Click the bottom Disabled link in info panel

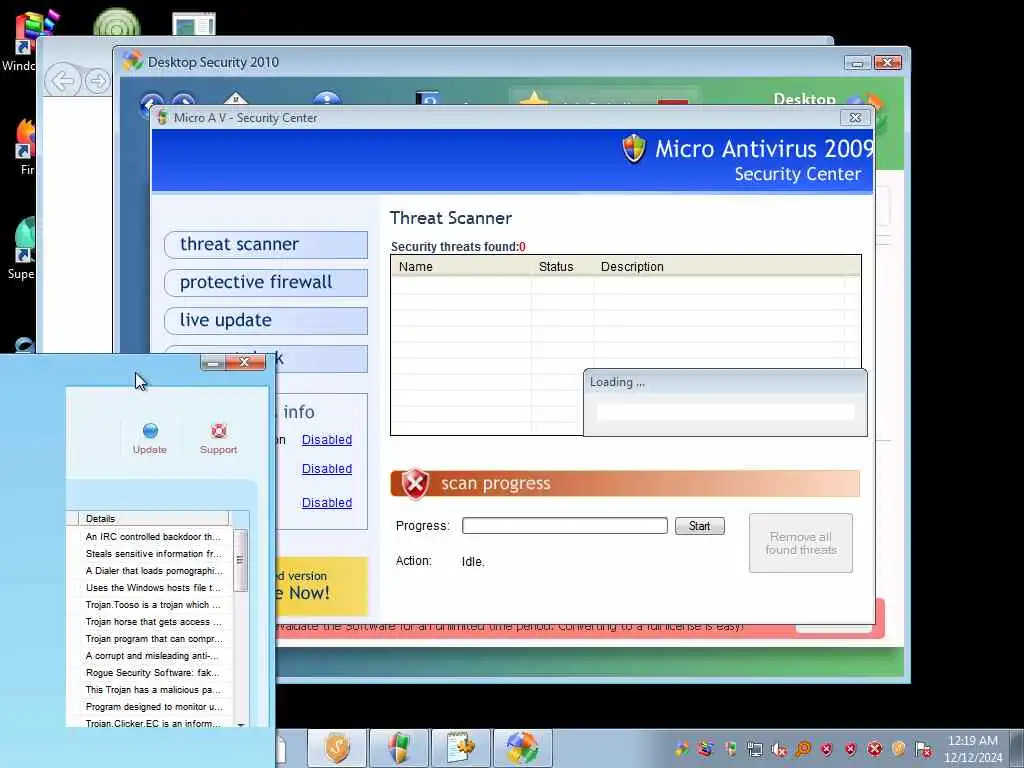point(327,502)
